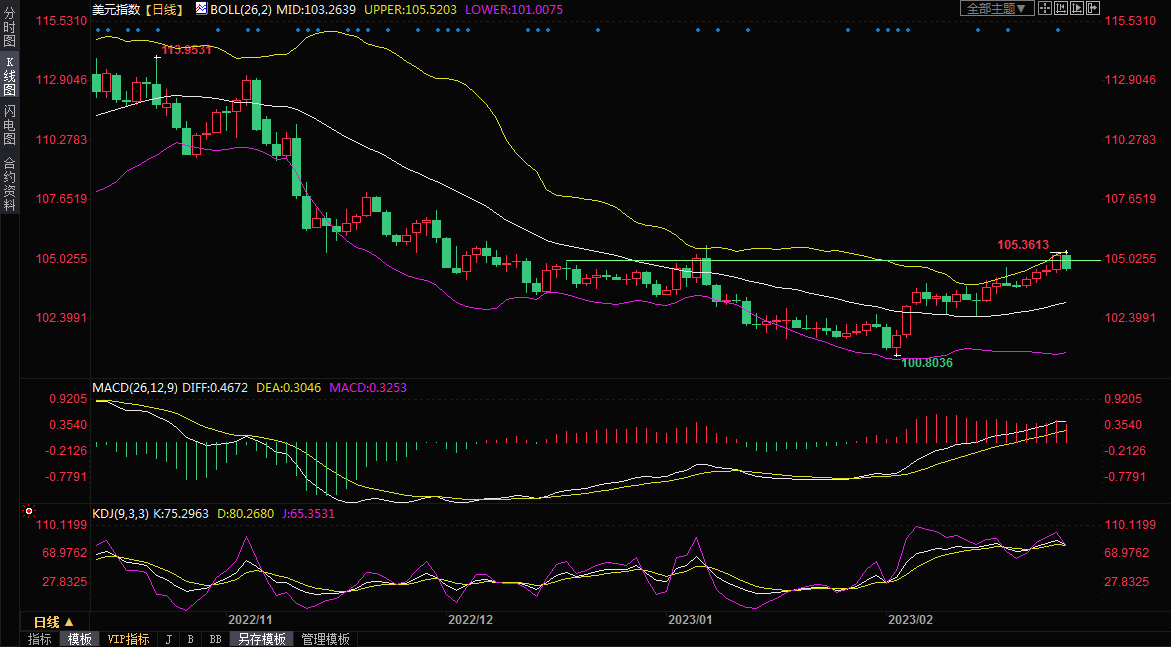Click the chart playback icon
Image resolution: width=1171 pixels, height=647 pixels.
(1077, 8)
